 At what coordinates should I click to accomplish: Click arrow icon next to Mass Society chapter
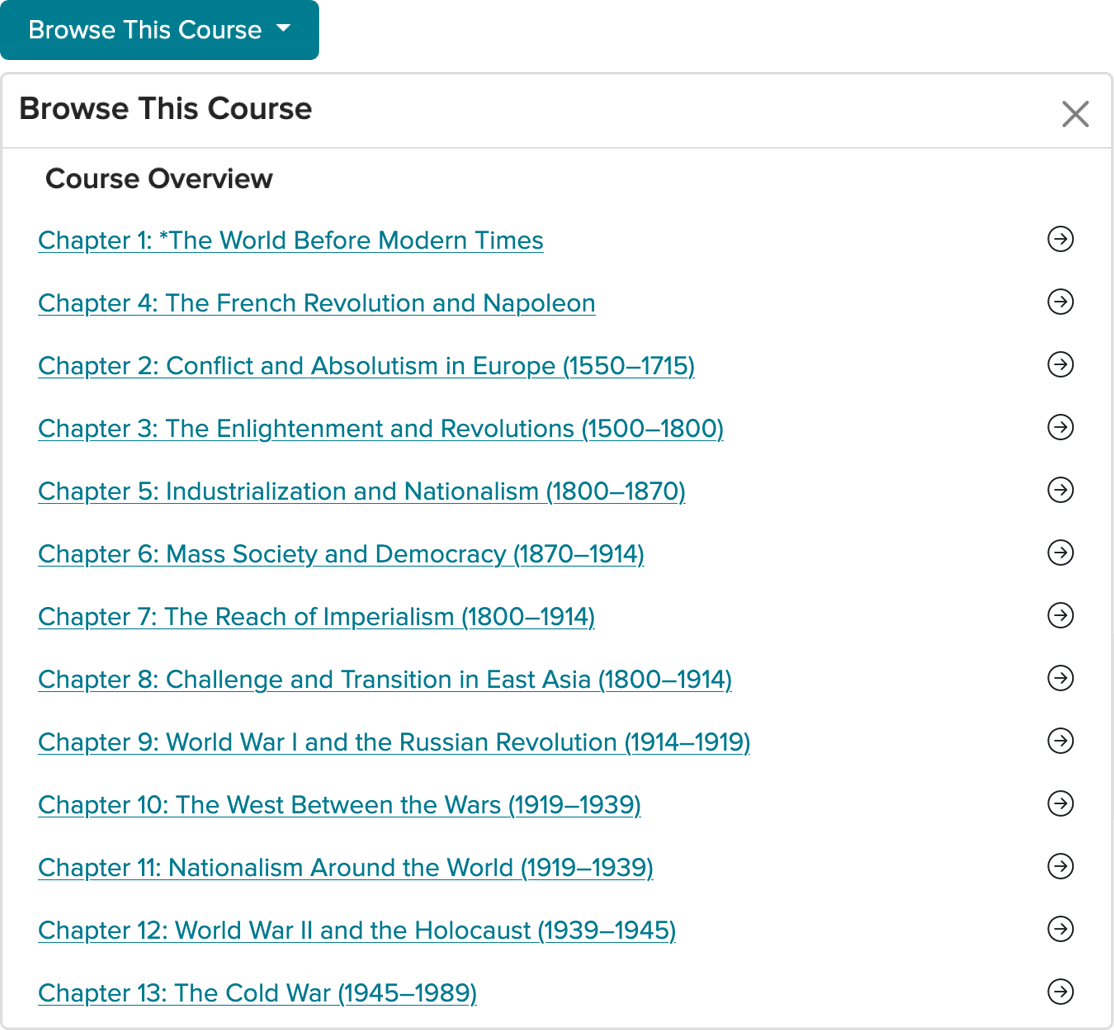click(x=1060, y=553)
